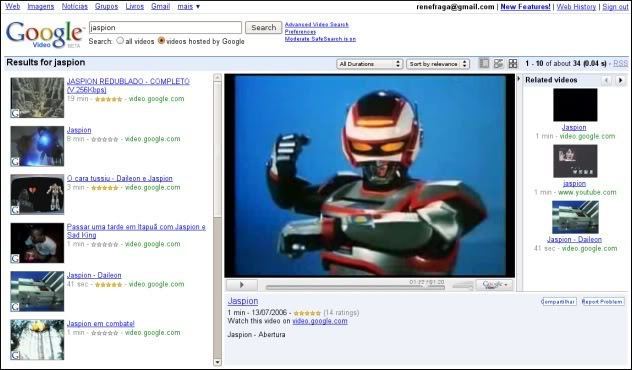
Task: Open the All Durations dropdown
Action: tap(369, 64)
